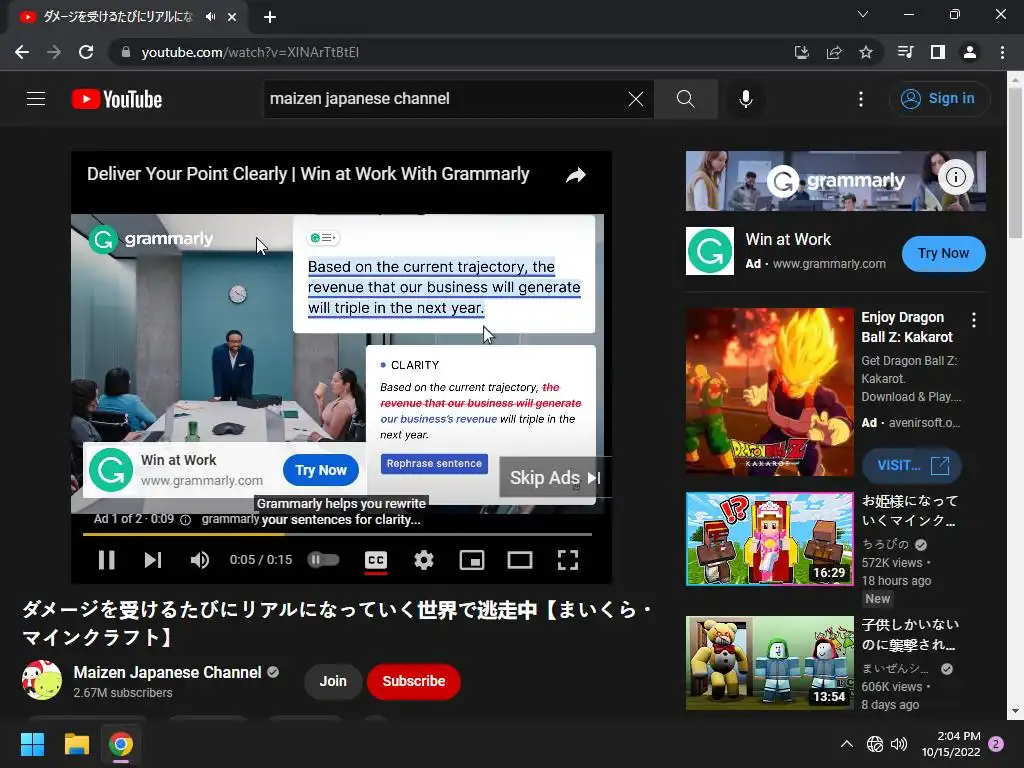Screen dimensions: 1024x768
Task: Click the magnifying glass search button
Action: pos(686,99)
